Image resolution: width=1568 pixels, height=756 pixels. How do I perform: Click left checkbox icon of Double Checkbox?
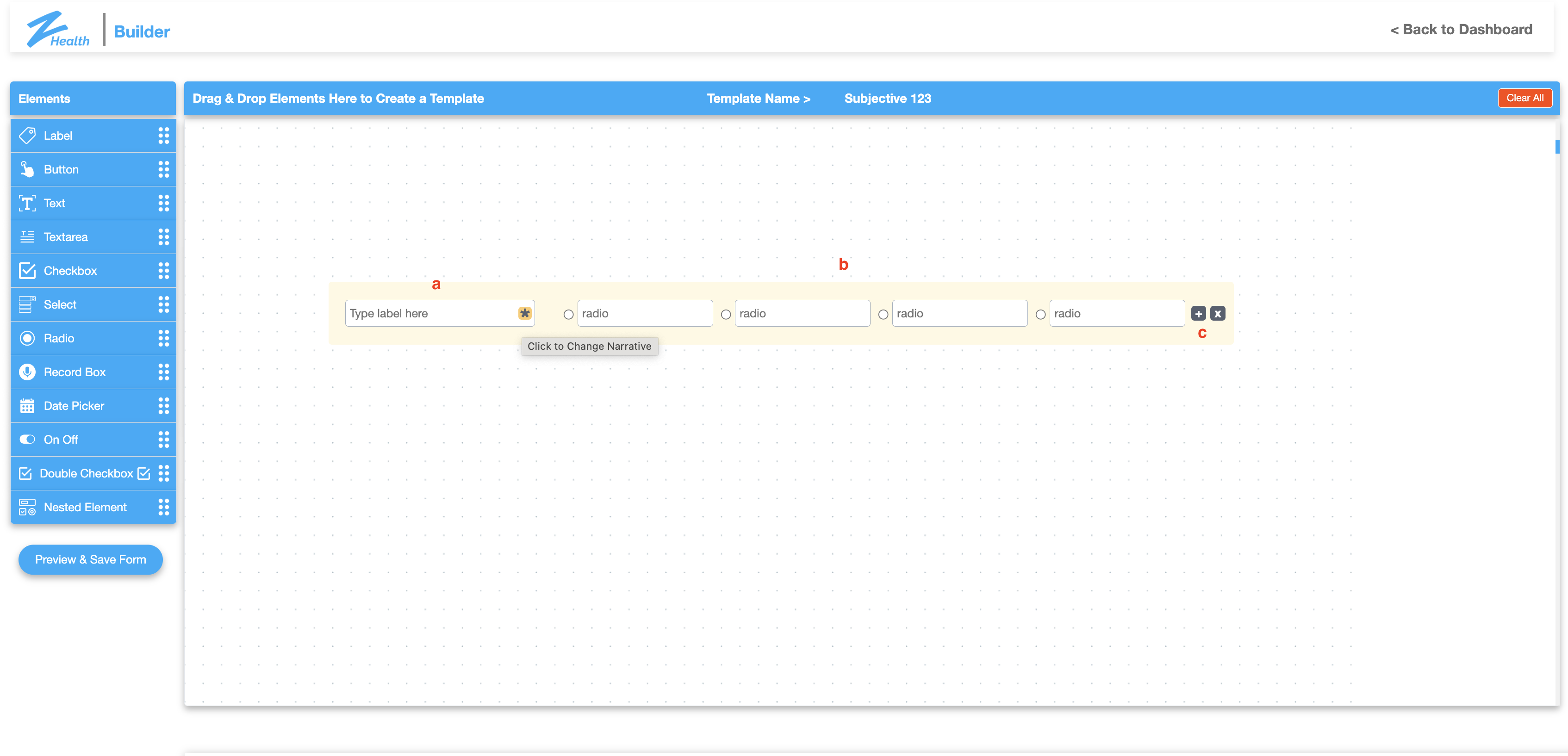(25, 473)
